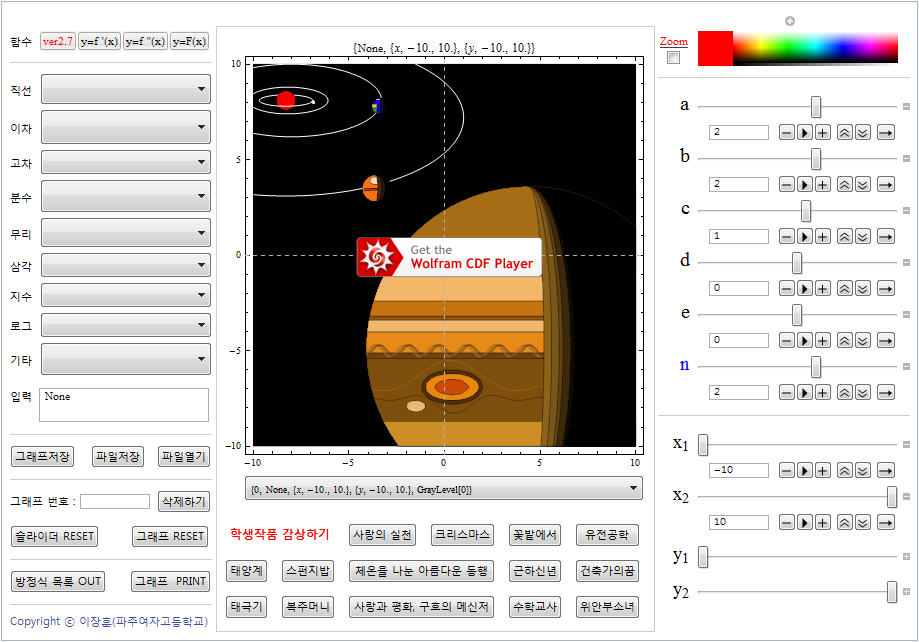The width and height of the screenshot is (919, 642).
Task: Click the Wolfram CDF Player logo banner
Action: click(449, 257)
